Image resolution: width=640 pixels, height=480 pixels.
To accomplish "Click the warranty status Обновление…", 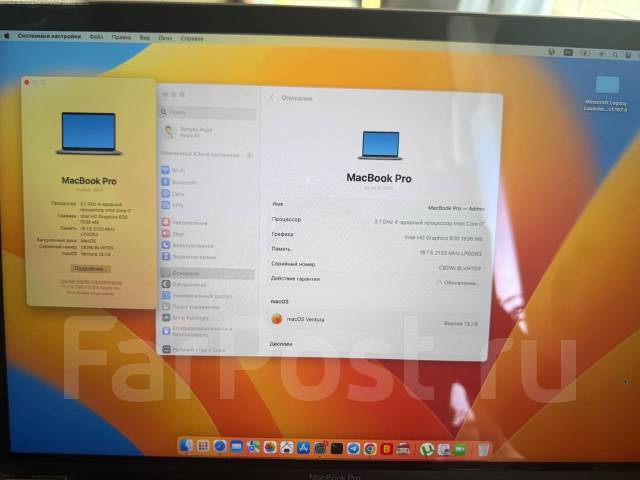I will click(x=458, y=283).
